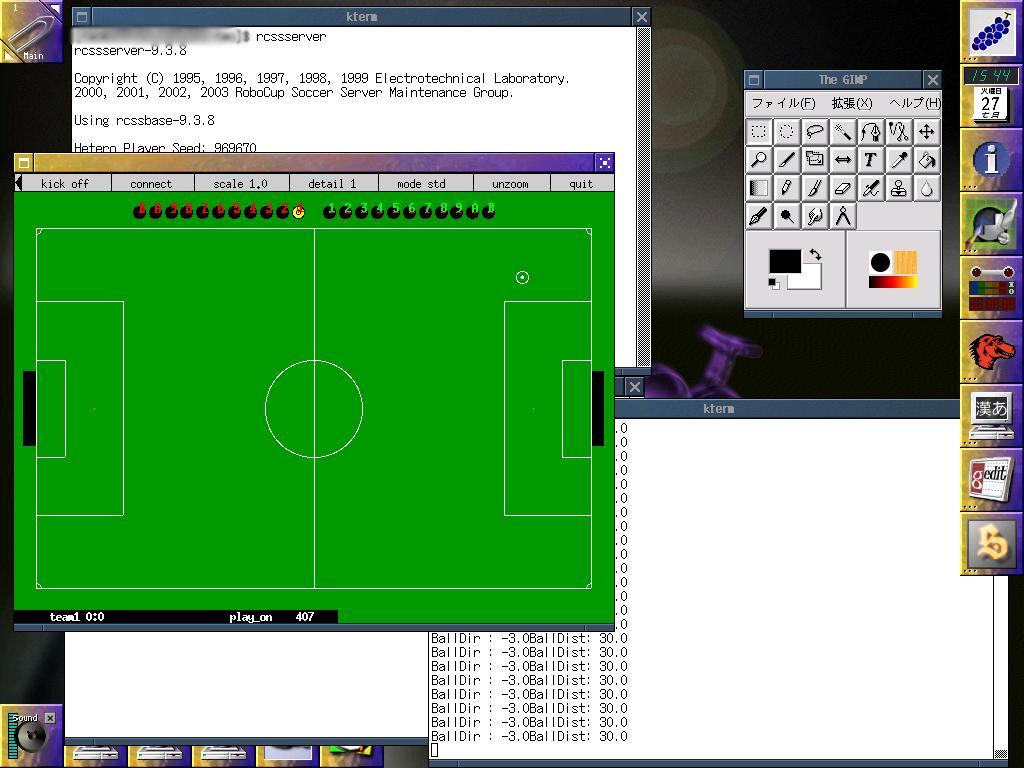Image resolution: width=1024 pixels, height=768 pixels.
Task: Activate the Intelligent Scissors tool
Action: pyautogui.click(x=899, y=132)
